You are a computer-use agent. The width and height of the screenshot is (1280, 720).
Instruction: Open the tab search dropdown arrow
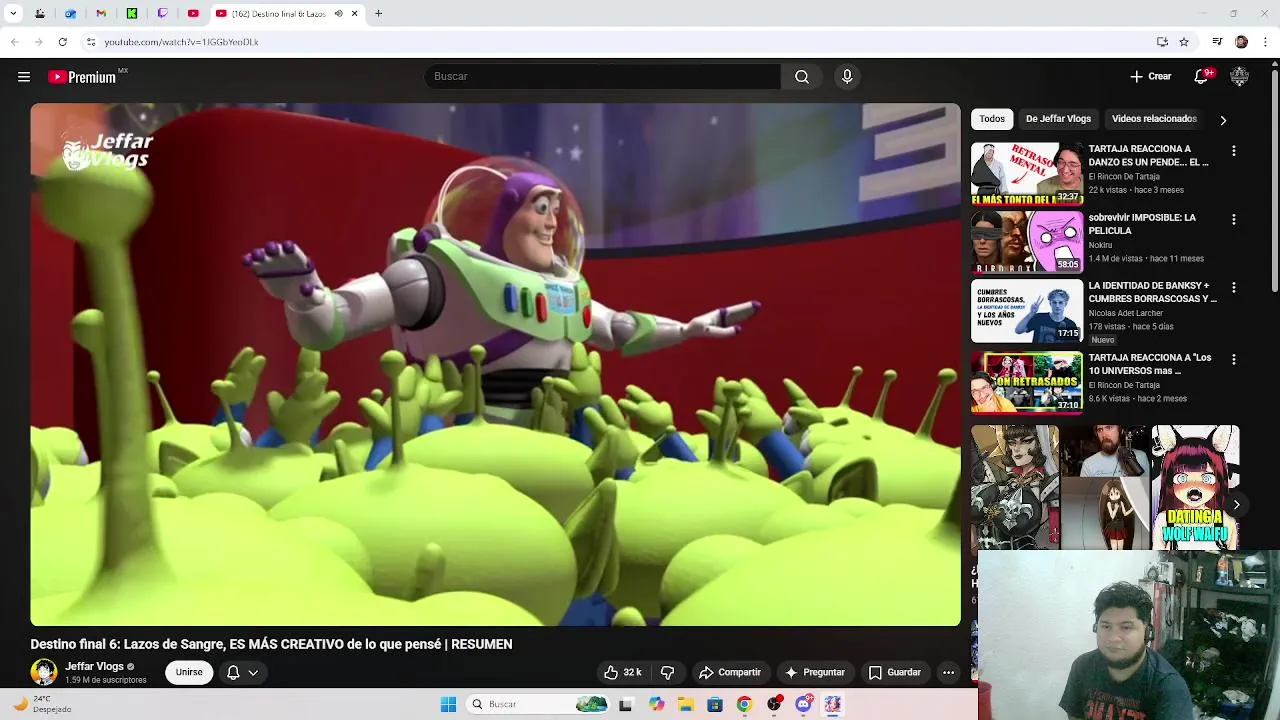[13, 14]
